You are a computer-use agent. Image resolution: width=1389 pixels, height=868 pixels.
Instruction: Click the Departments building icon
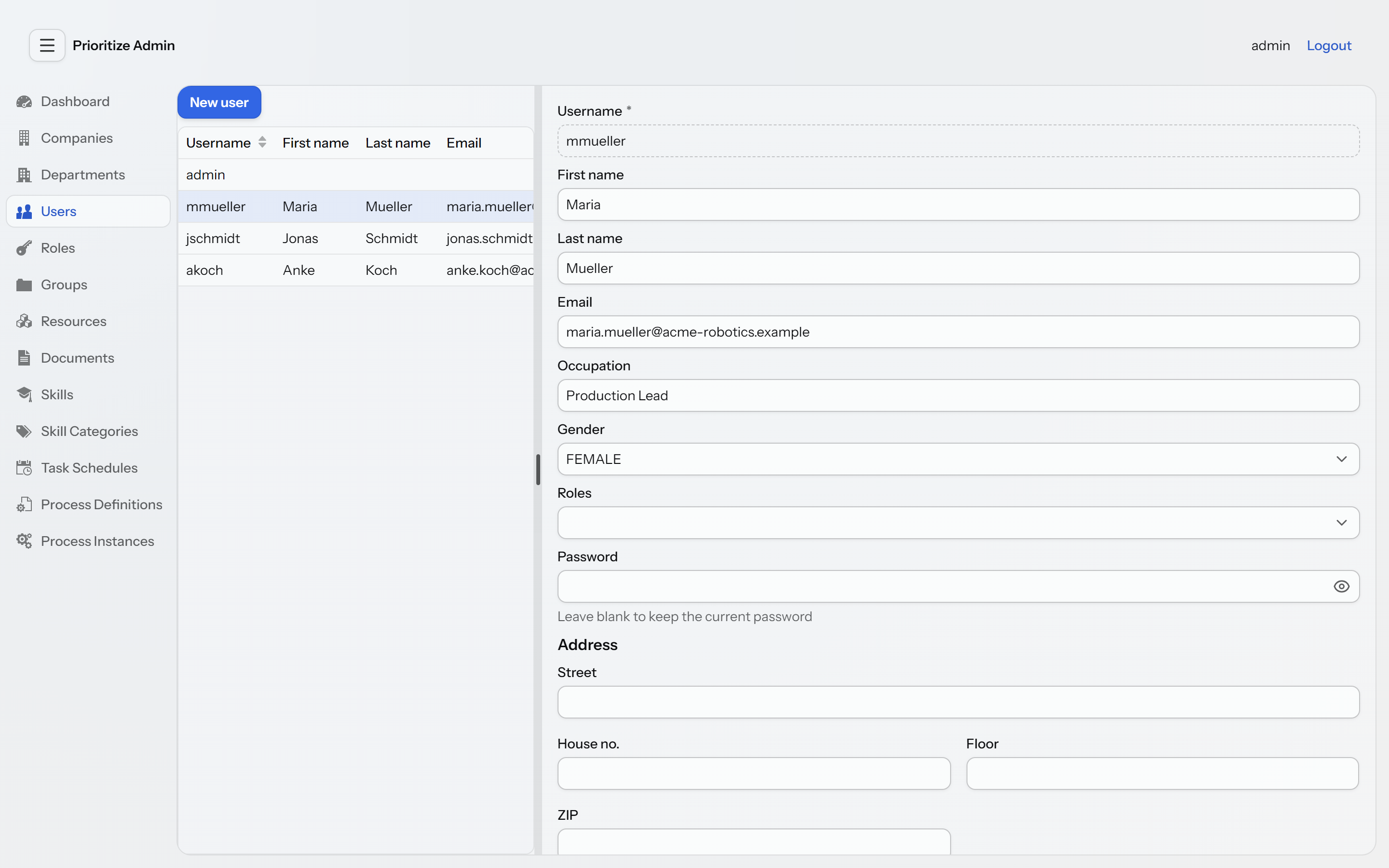[x=24, y=175]
